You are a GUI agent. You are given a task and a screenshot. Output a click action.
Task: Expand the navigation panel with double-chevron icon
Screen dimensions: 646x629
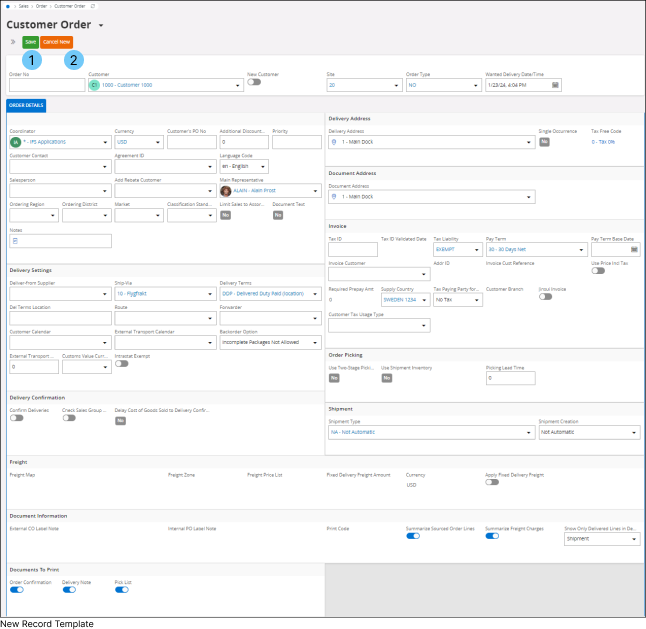[12, 42]
